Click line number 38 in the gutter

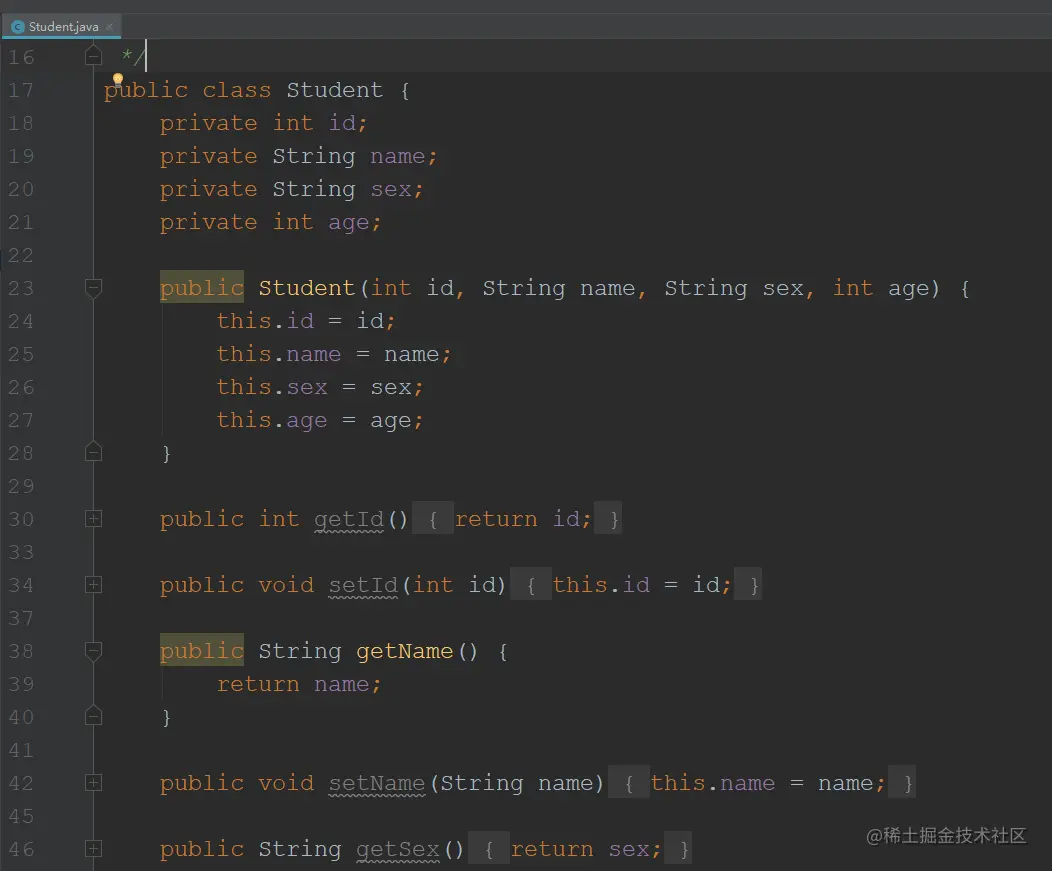coord(21,651)
